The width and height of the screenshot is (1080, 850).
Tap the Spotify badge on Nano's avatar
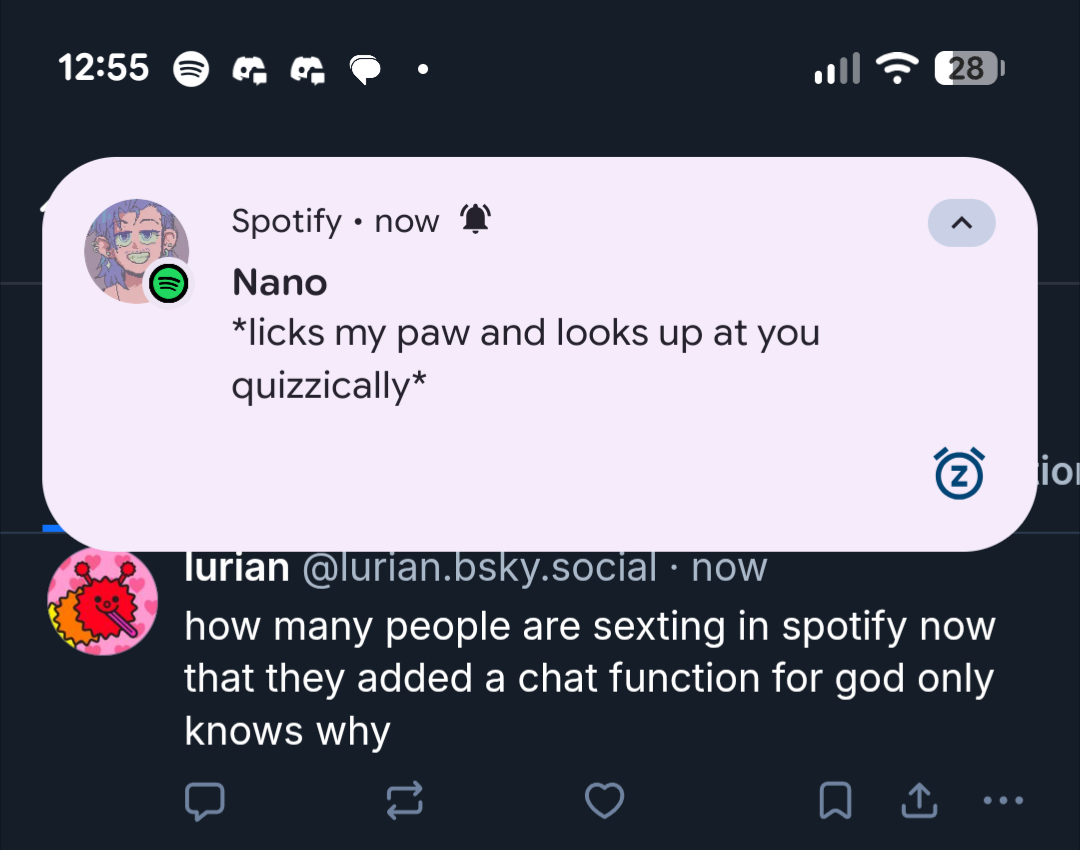[169, 285]
